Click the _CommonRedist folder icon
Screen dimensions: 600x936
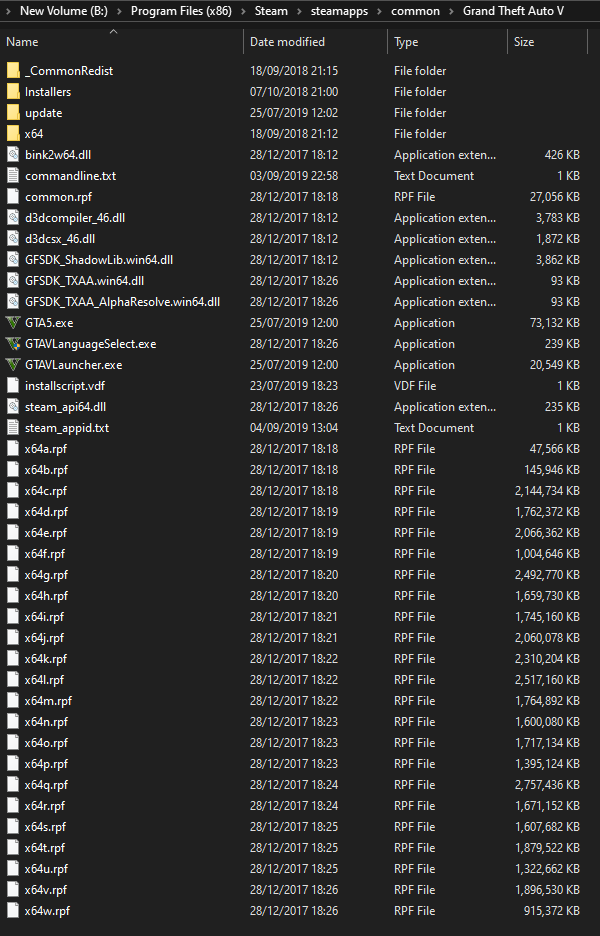click(13, 70)
